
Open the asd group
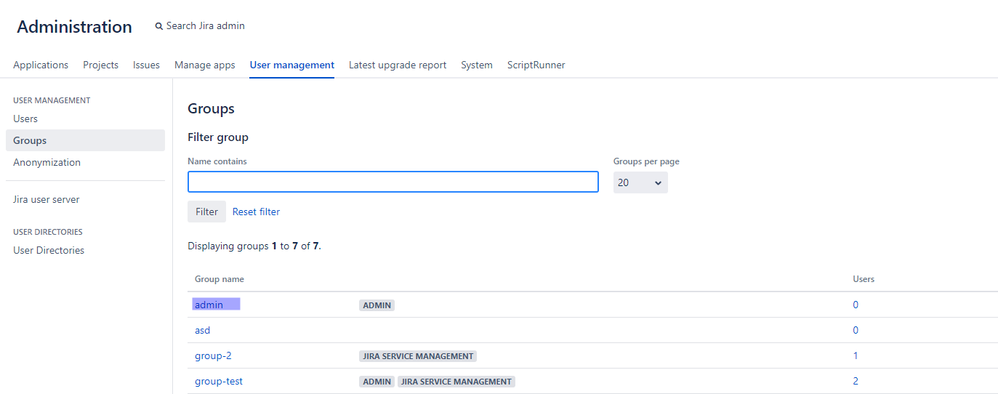[202, 330]
